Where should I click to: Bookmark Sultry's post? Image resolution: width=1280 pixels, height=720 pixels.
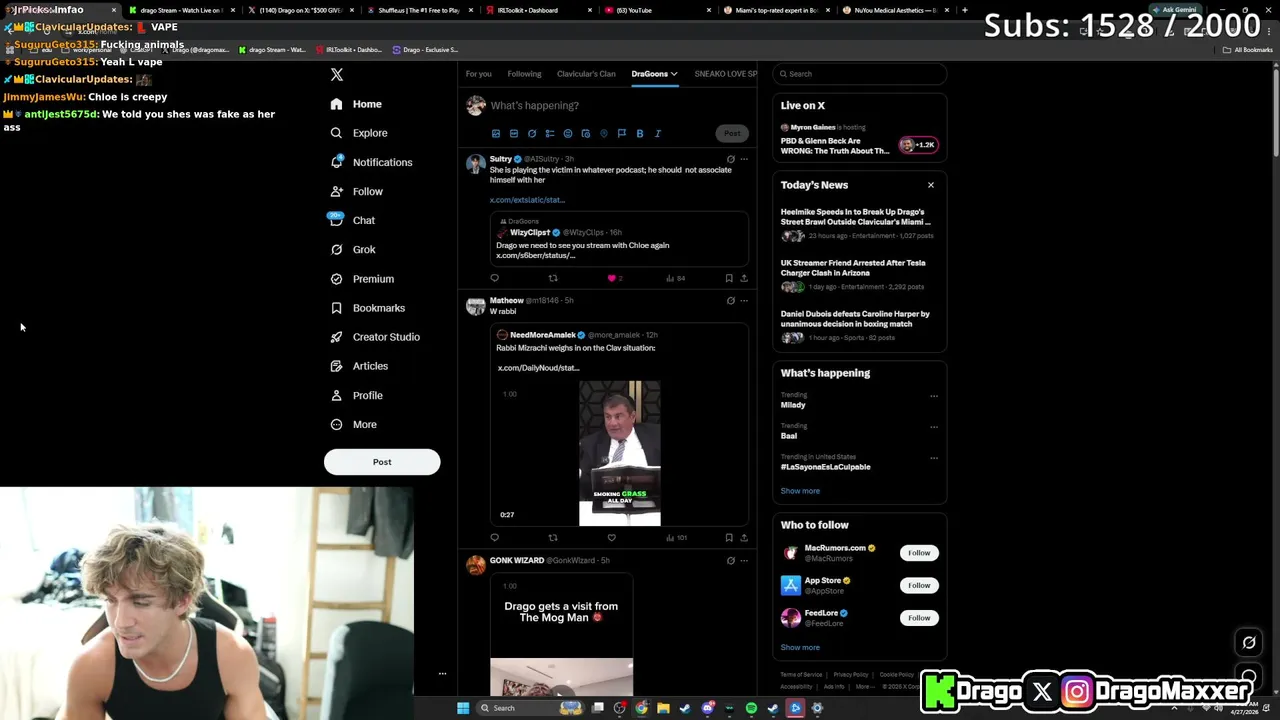(x=729, y=278)
